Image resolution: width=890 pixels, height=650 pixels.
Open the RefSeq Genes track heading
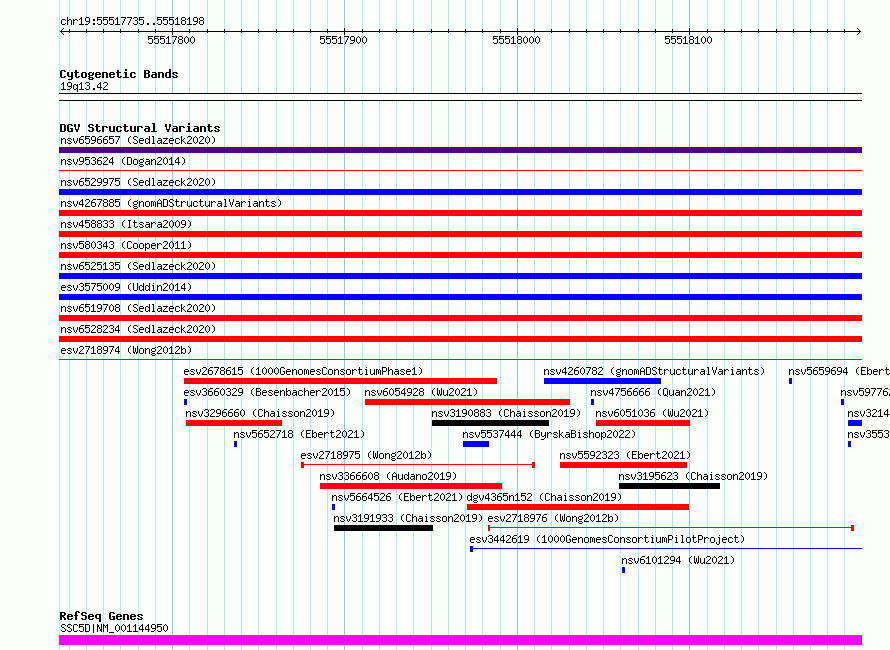(101, 616)
